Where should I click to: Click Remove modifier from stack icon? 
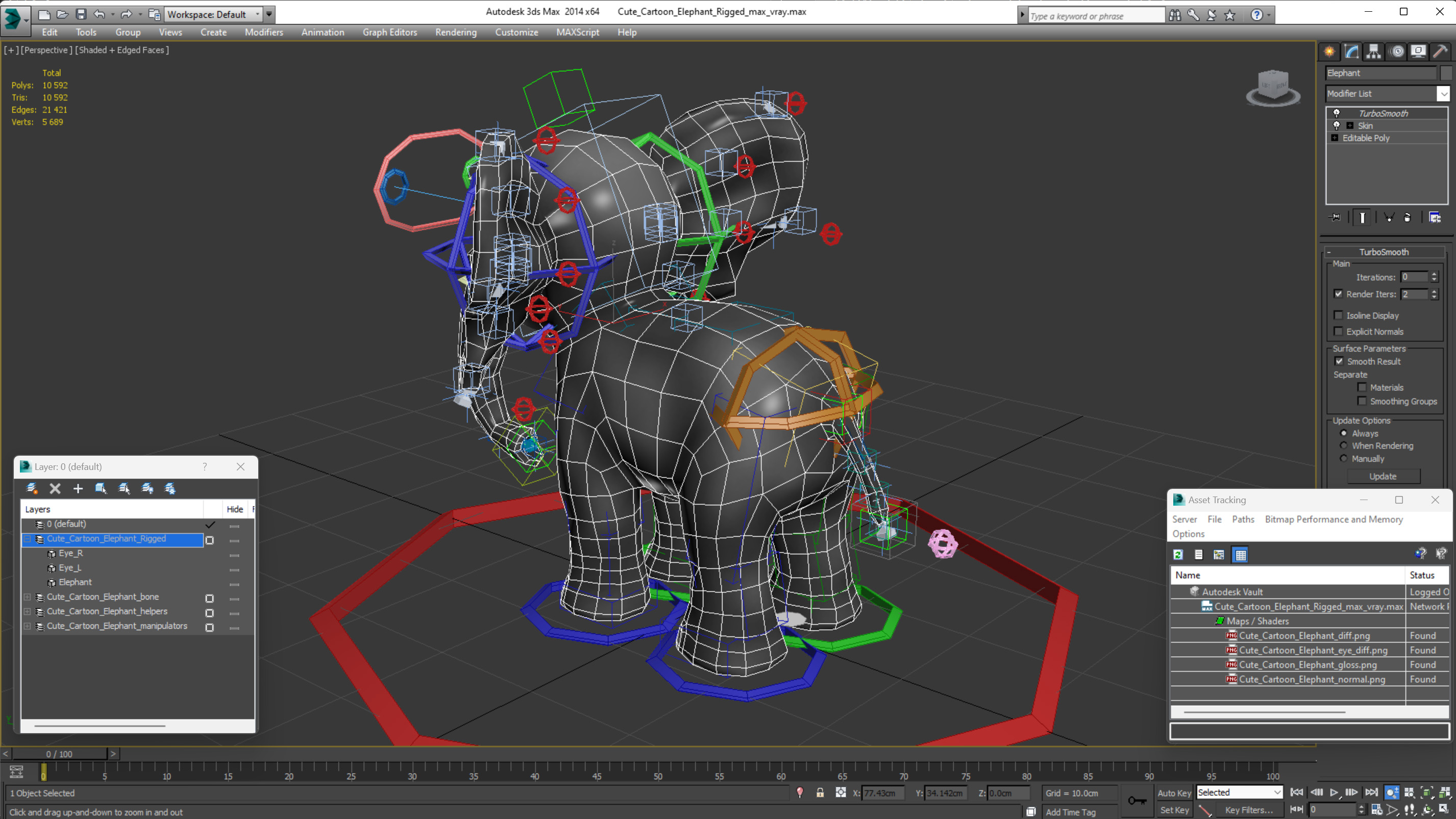pos(1408,217)
